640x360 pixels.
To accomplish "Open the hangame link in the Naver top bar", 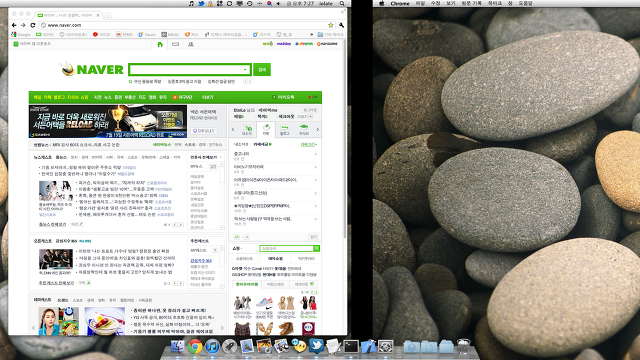I will (x=327, y=44).
